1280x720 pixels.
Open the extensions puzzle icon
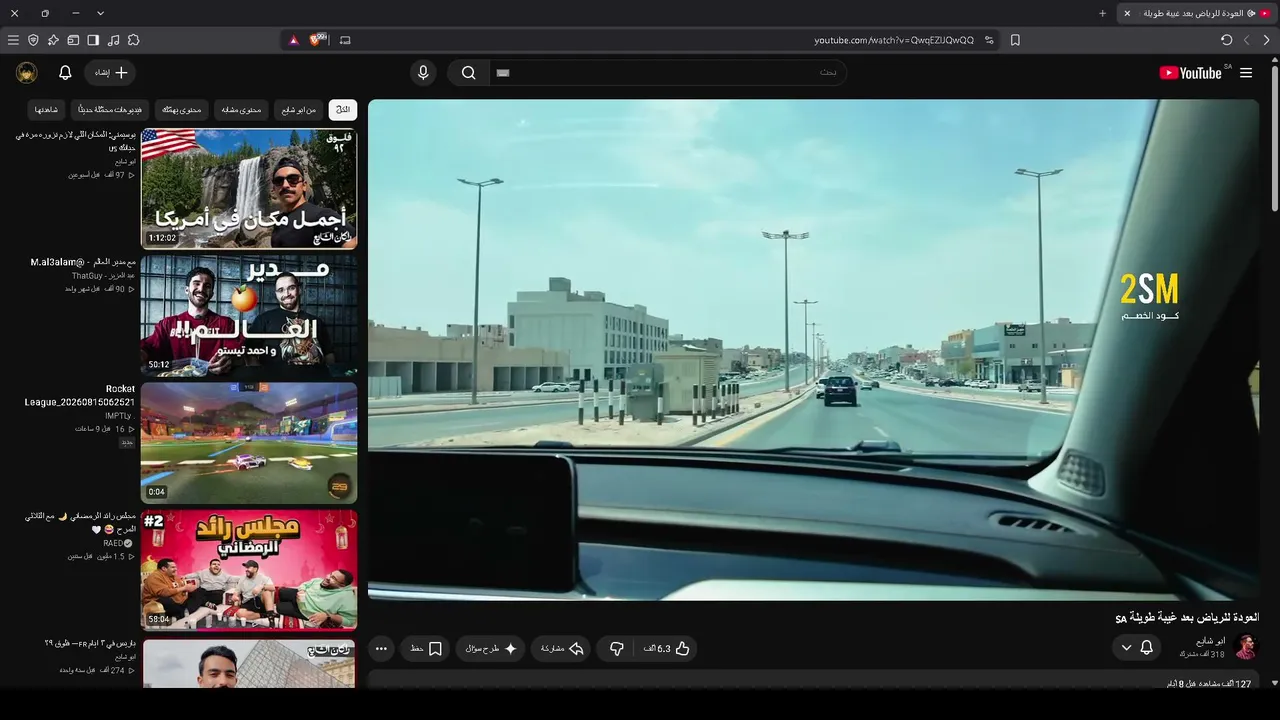tap(133, 40)
